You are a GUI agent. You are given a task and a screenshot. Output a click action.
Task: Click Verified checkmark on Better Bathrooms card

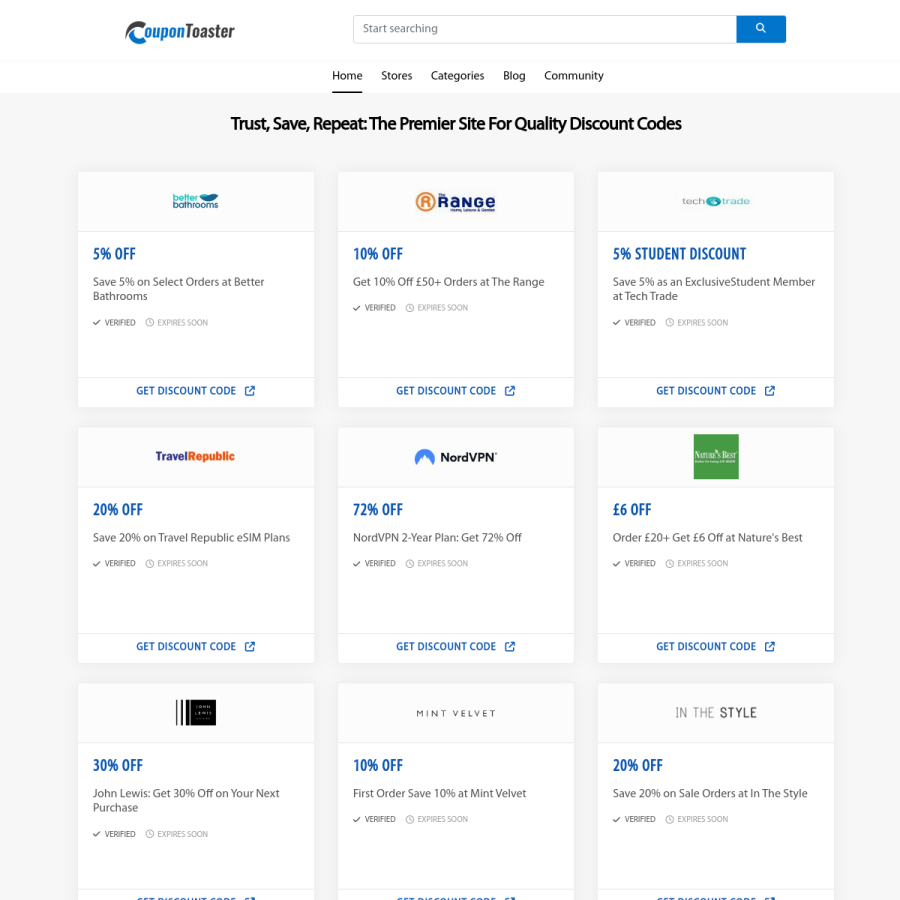pyautogui.click(x=96, y=323)
